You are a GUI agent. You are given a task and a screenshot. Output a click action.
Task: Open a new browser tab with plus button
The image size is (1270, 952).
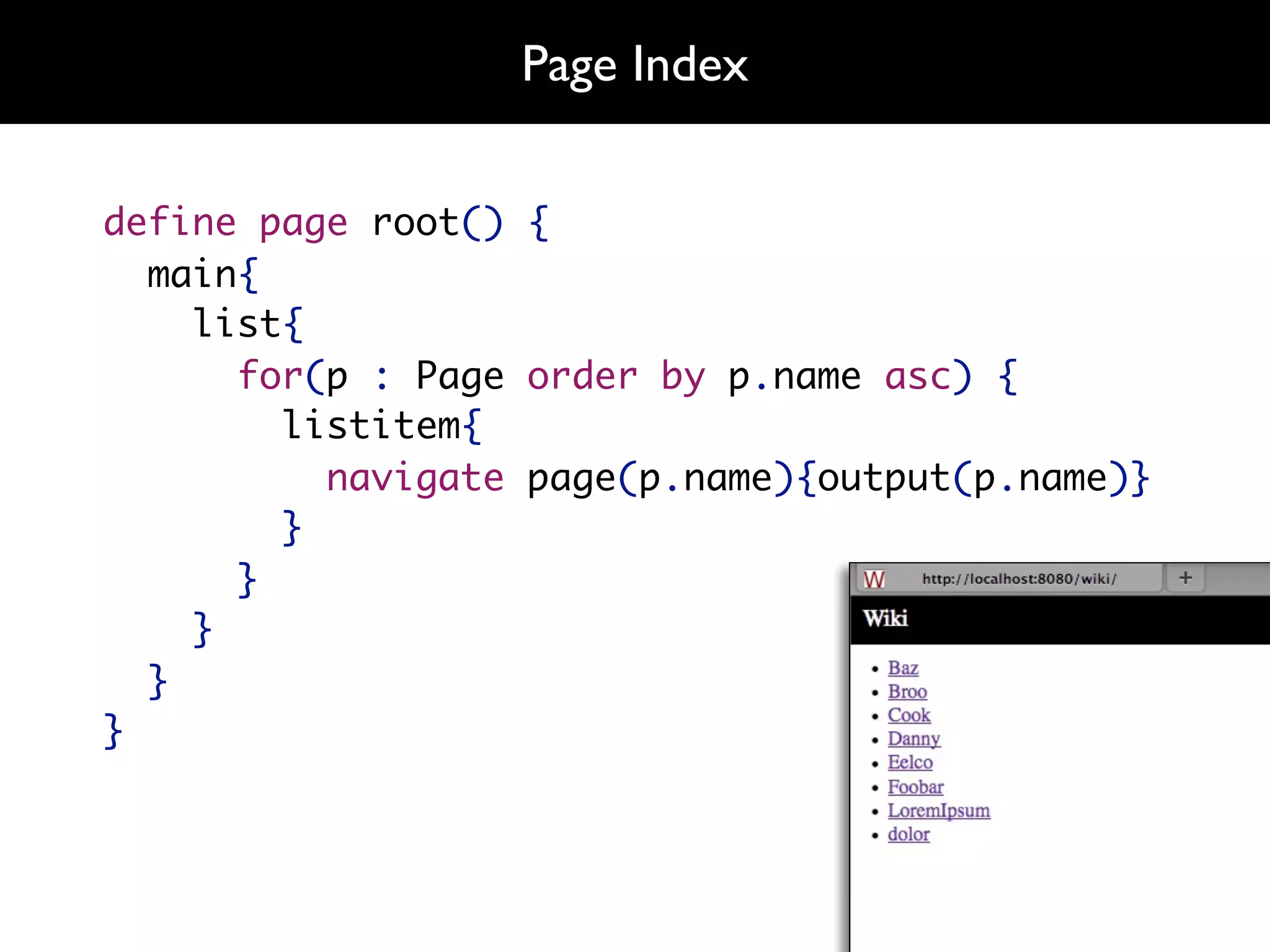tap(1185, 578)
